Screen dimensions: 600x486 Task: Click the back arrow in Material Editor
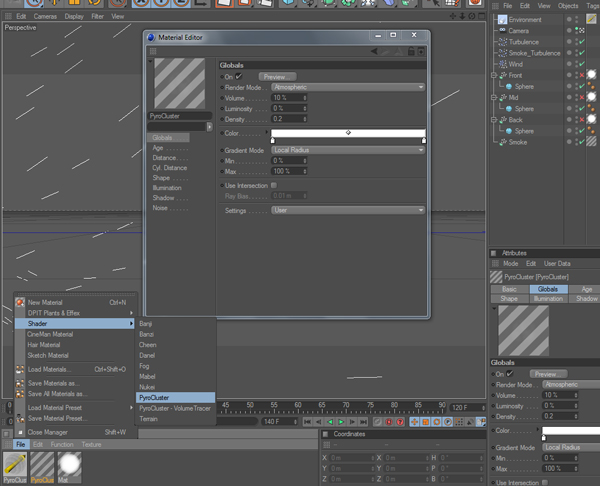[375, 51]
